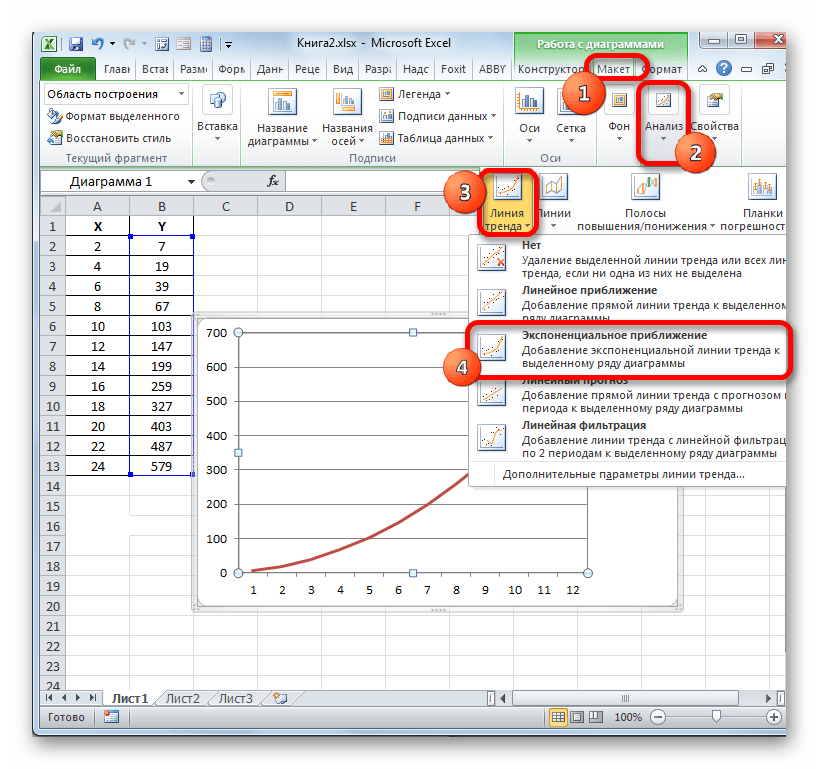Viewport: 840px width, 769px height.
Task: Click Формат выделенного button
Action: pyautogui.click(x=113, y=116)
